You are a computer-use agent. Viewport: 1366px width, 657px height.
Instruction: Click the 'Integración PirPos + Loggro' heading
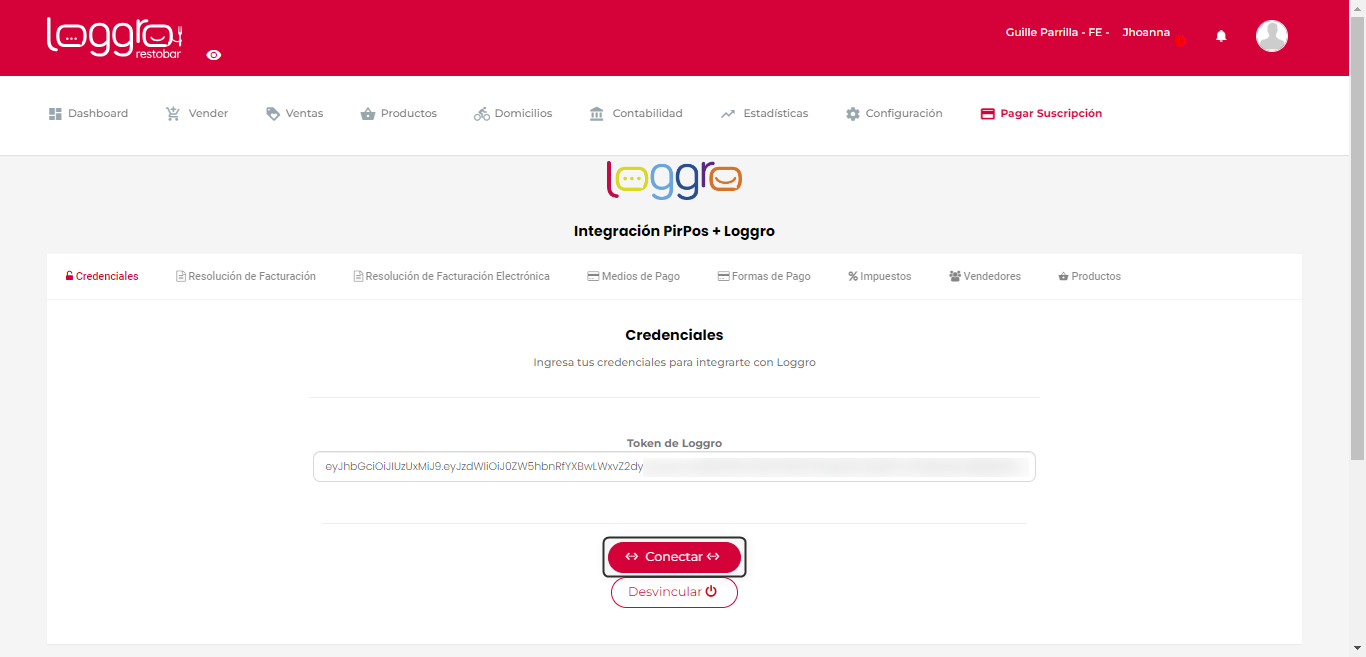tap(674, 231)
